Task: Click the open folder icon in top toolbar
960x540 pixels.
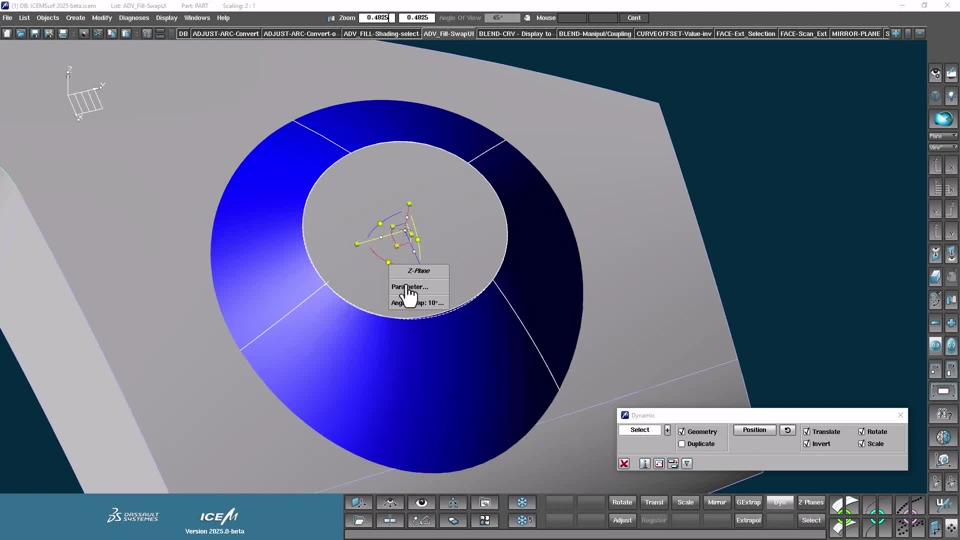Action: coord(21,34)
